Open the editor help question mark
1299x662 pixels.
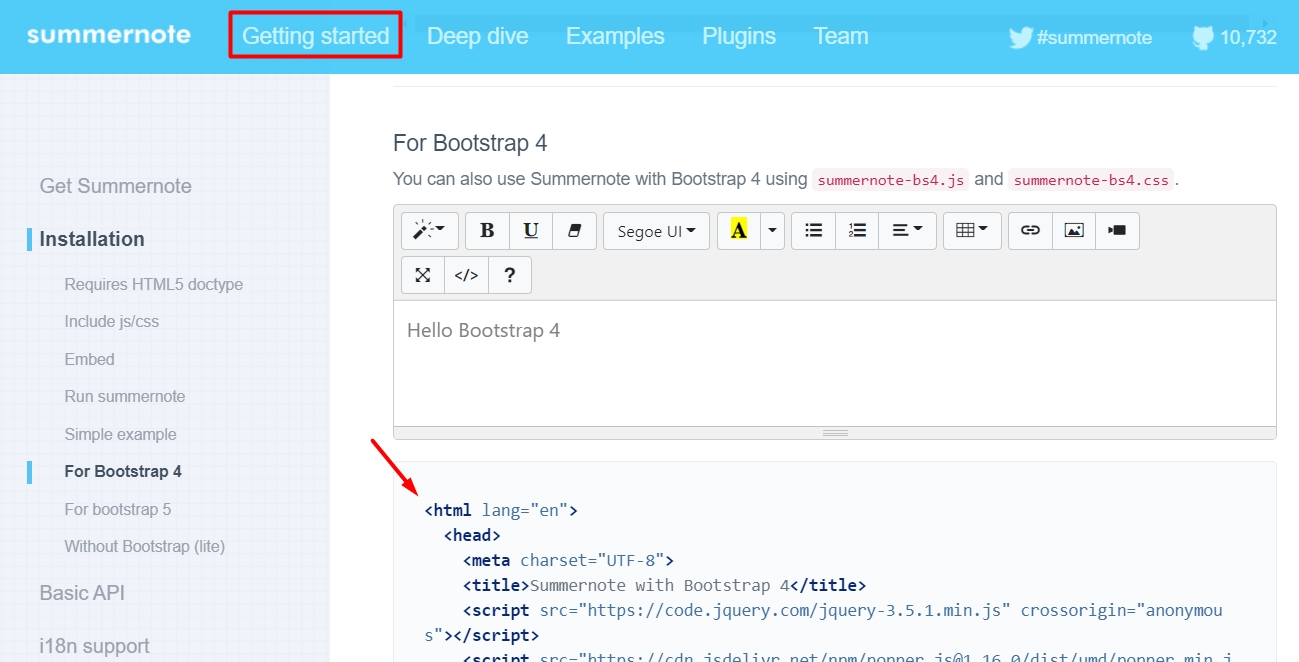pyautogui.click(x=509, y=275)
